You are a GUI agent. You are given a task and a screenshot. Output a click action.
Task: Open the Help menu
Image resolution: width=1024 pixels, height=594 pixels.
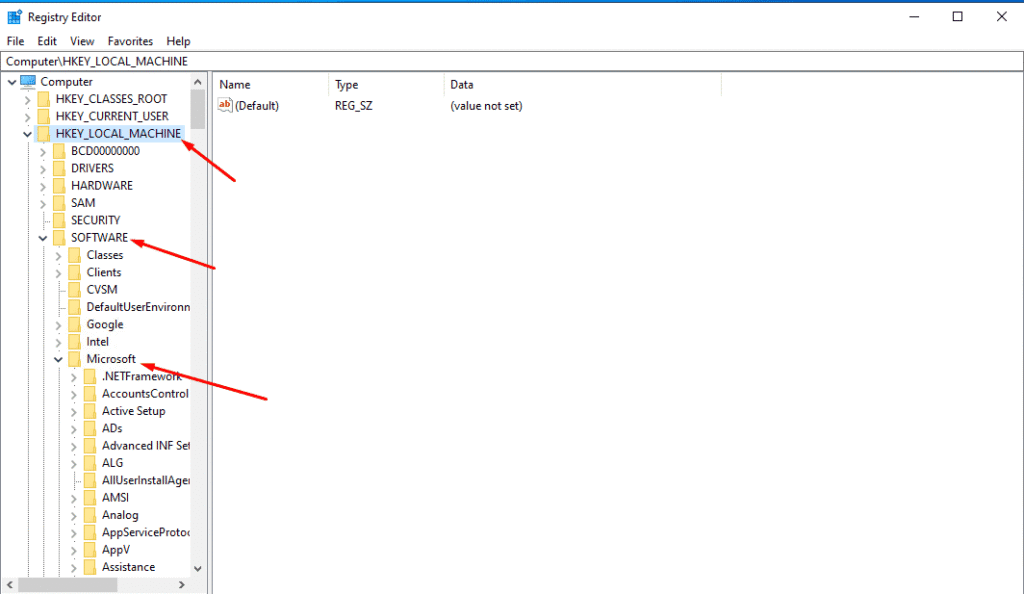pyautogui.click(x=178, y=41)
